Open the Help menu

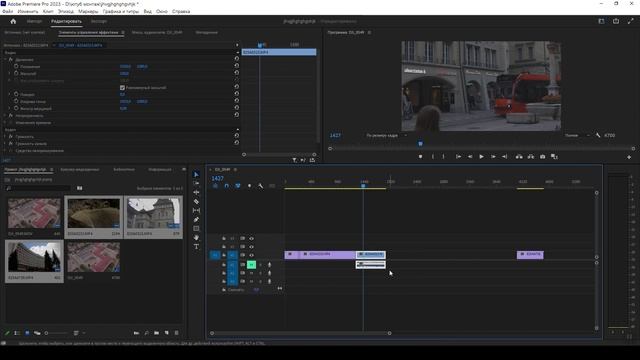pyautogui.click(x=181, y=11)
